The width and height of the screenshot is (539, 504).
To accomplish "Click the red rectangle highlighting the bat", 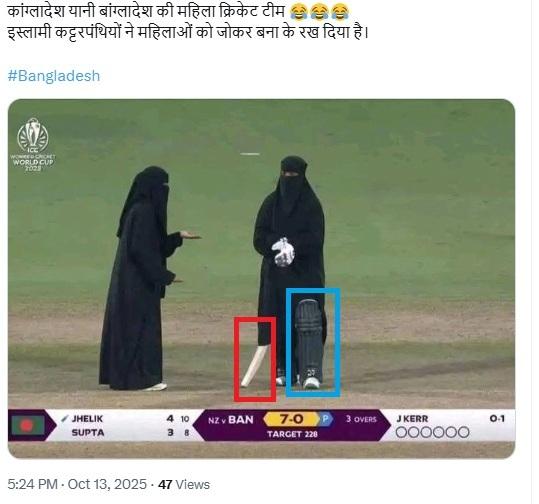I will click(255, 359).
